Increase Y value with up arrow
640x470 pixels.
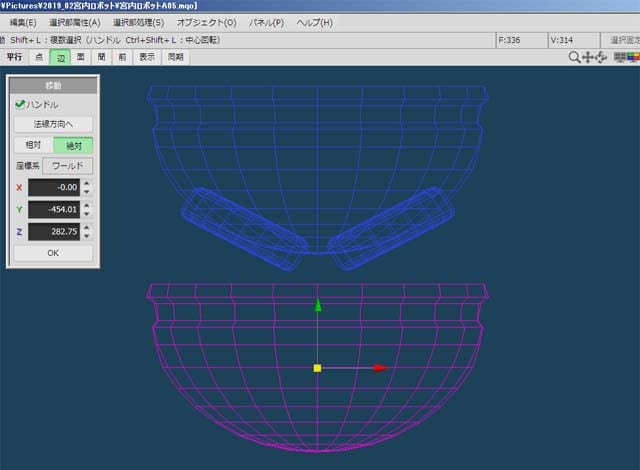(x=87, y=205)
